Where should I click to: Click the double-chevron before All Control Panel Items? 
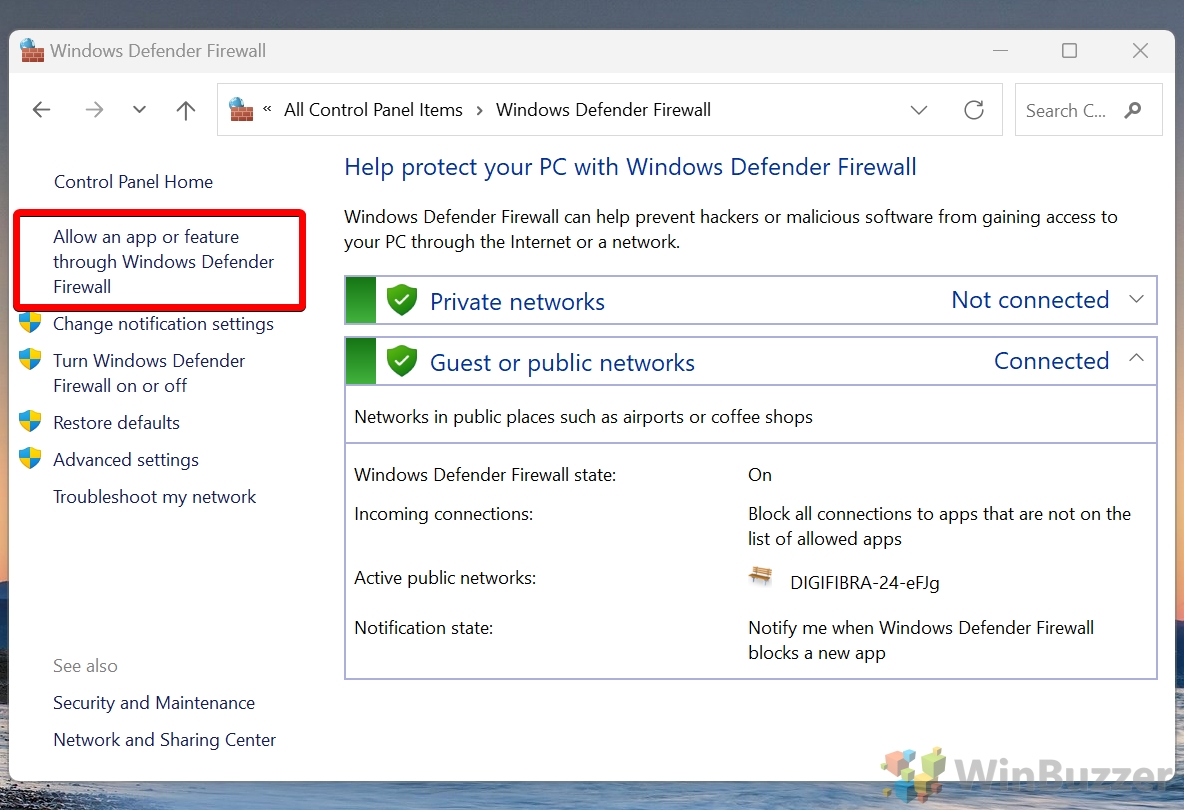[x=267, y=109]
